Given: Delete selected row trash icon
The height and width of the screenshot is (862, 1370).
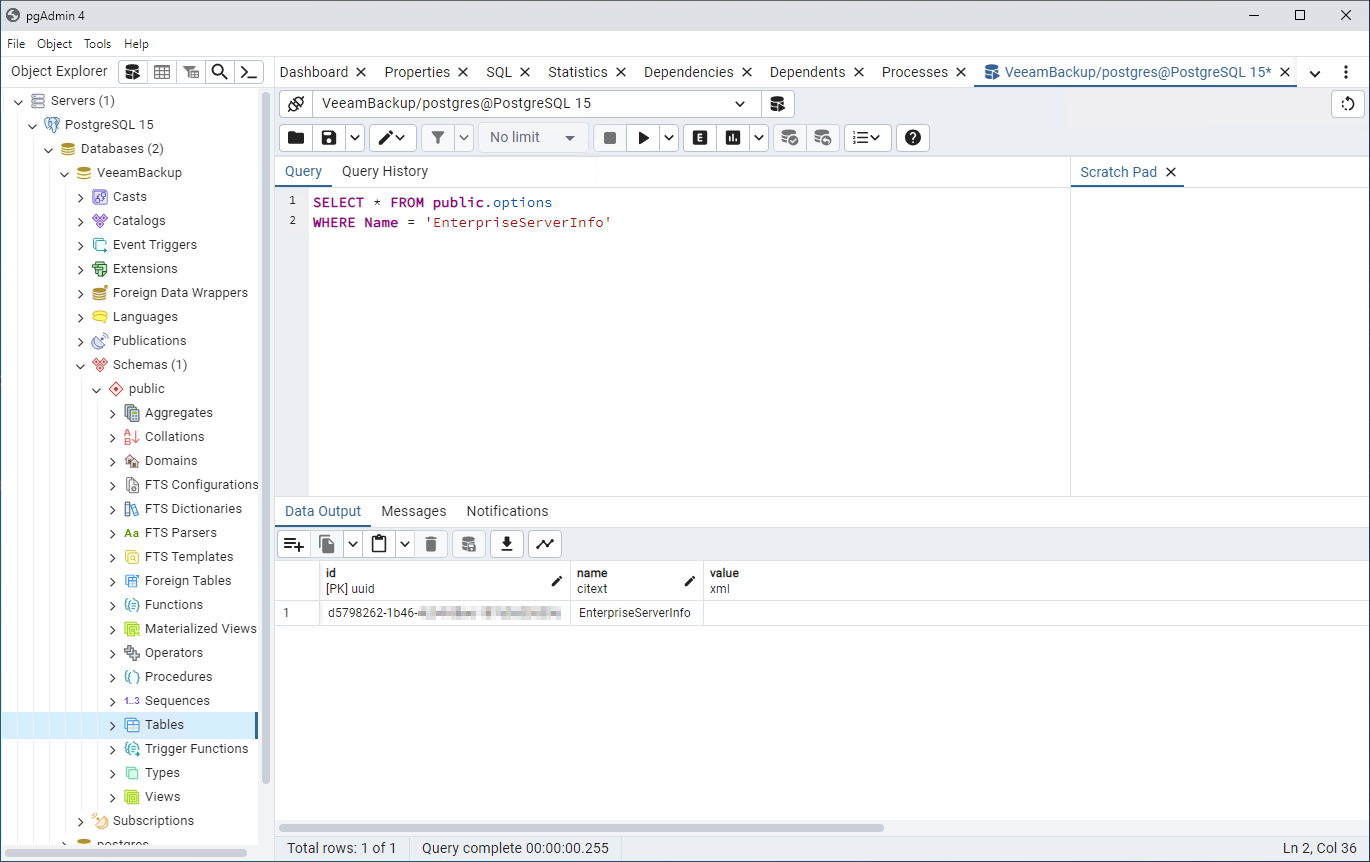Looking at the screenshot, I should point(431,544).
